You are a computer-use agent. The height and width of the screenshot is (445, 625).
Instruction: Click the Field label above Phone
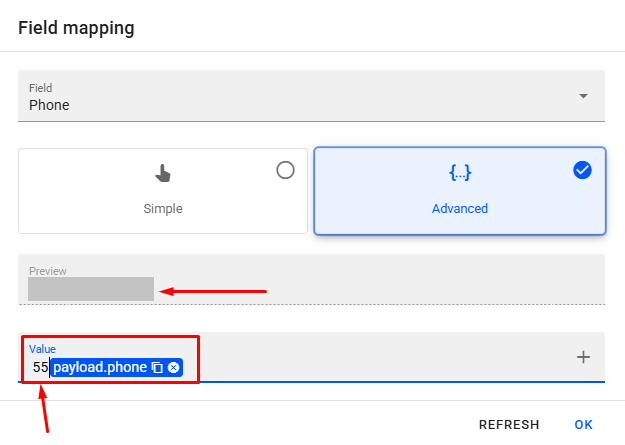click(40, 88)
